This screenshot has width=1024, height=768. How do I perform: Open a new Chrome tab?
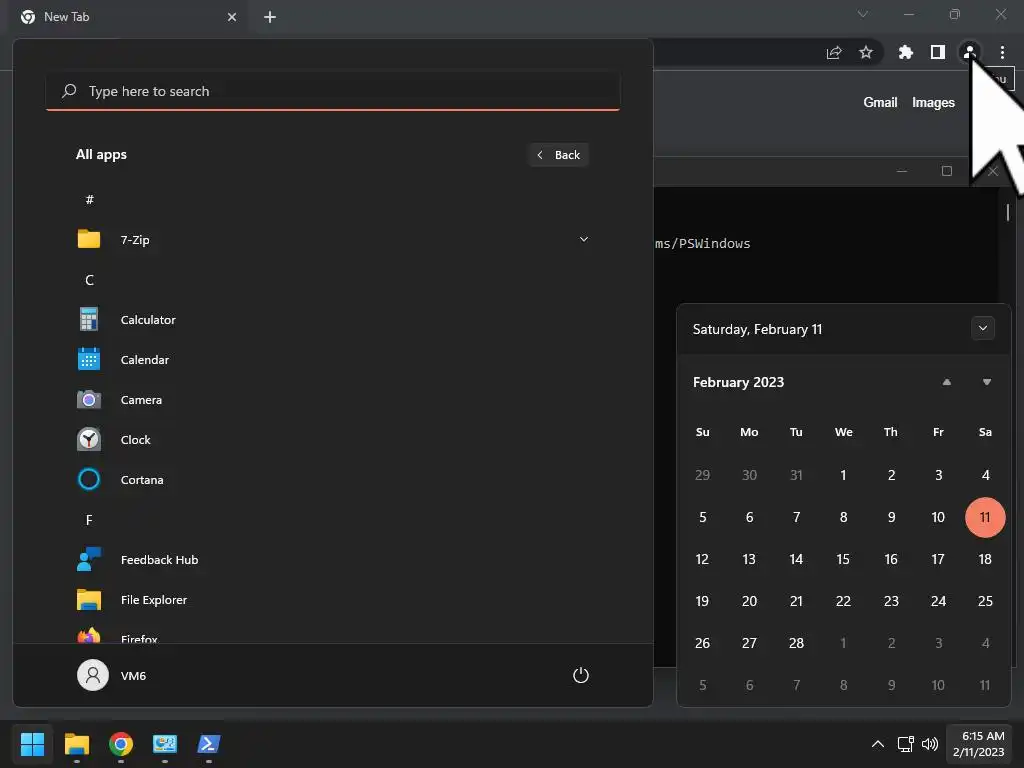click(270, 17)
